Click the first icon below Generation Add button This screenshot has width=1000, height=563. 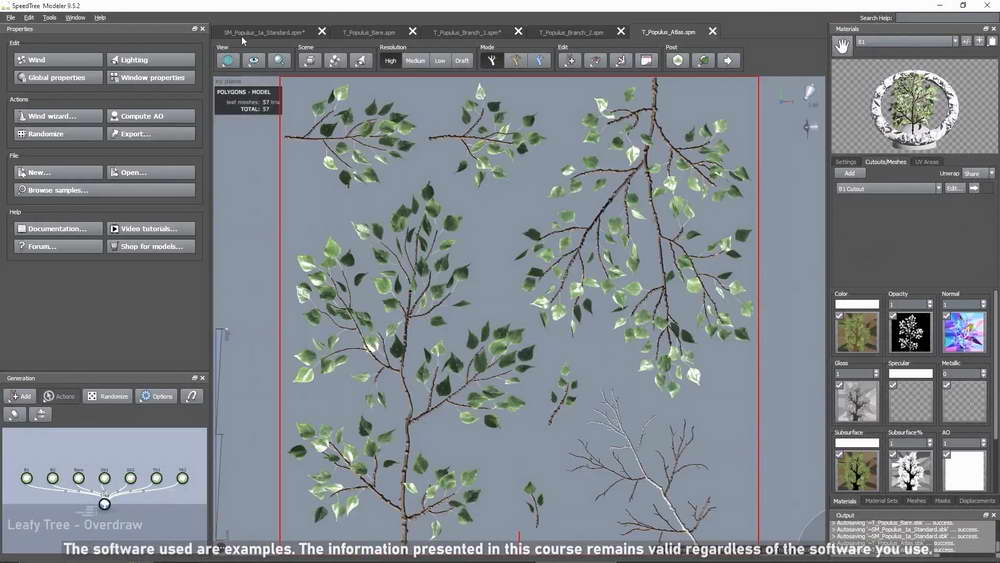pyautogui.click(x=15, y=415)
